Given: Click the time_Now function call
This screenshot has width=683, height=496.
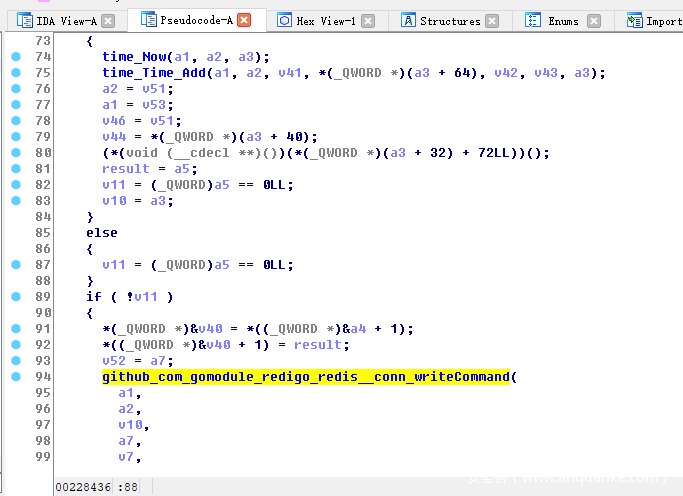Looking at the screenshot, I should pyautogui.click(x=135, y=57).
